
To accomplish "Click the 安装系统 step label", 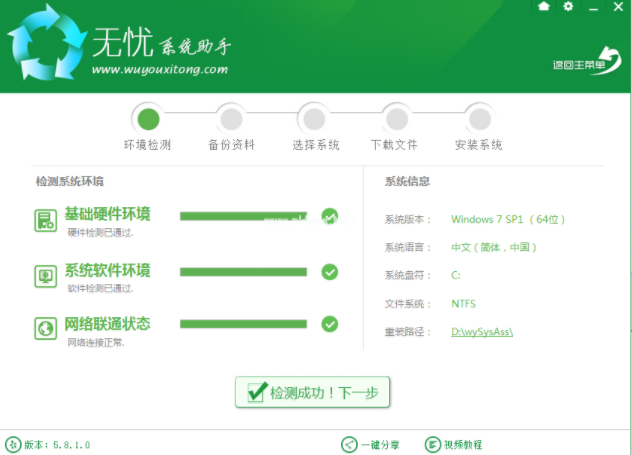I will click(478, 145).
